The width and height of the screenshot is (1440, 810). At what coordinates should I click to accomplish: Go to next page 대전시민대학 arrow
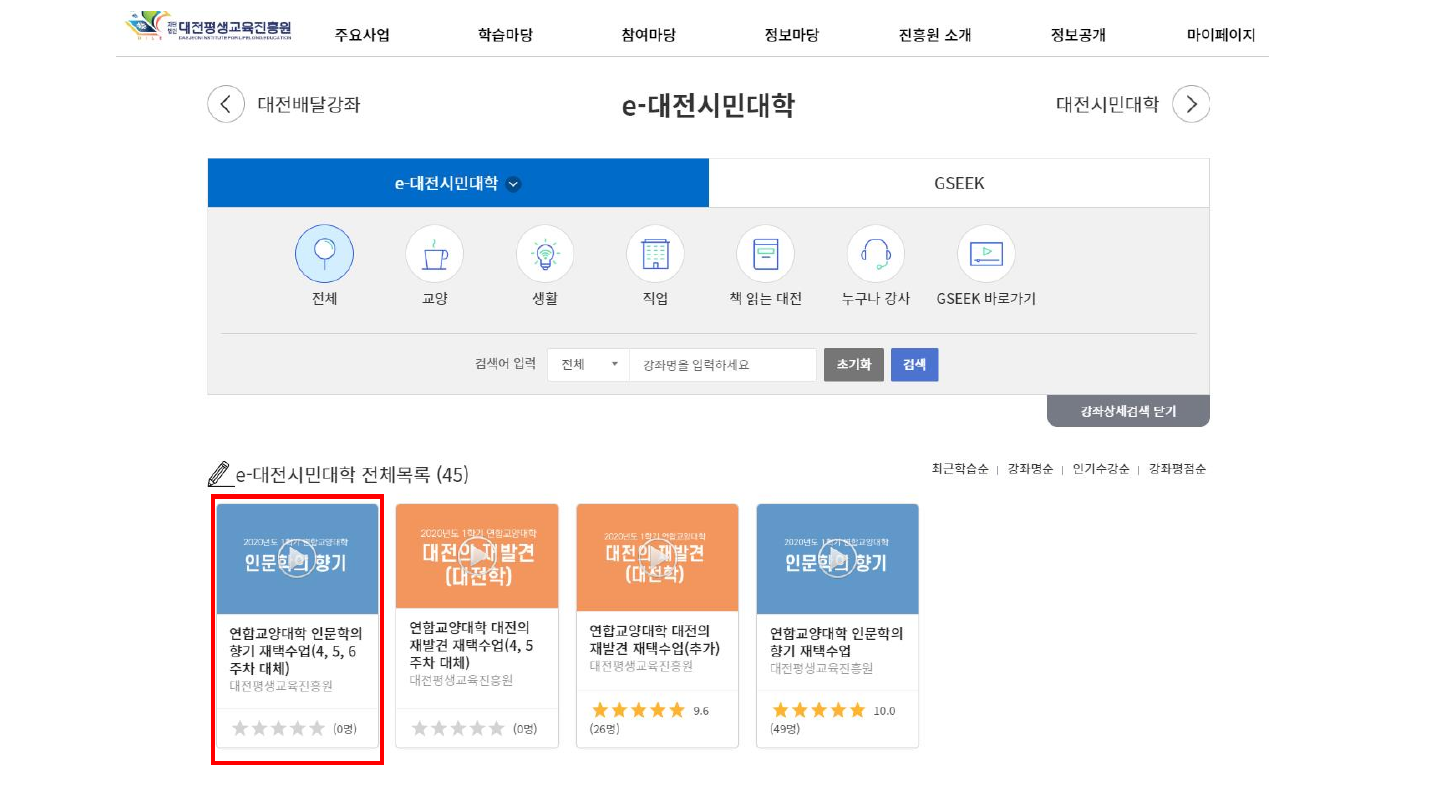pos(1191,104)
